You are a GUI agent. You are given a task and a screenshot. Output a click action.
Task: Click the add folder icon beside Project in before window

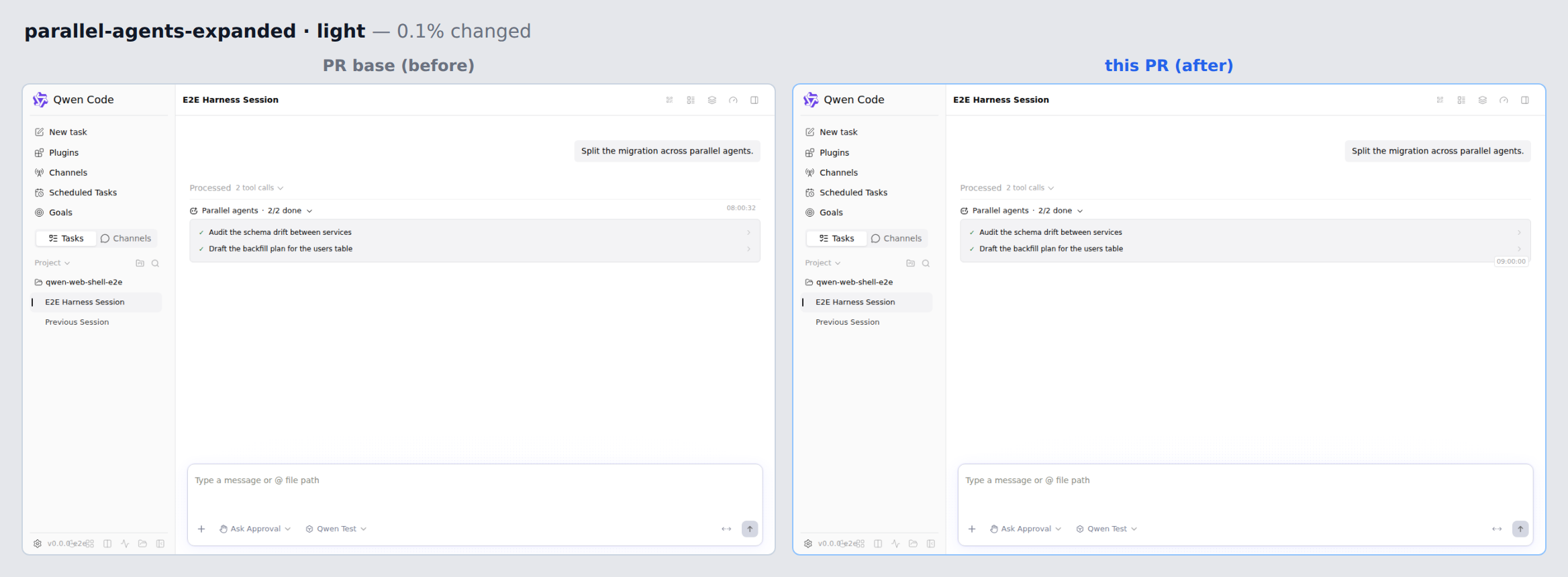click(x=140, y=263)
